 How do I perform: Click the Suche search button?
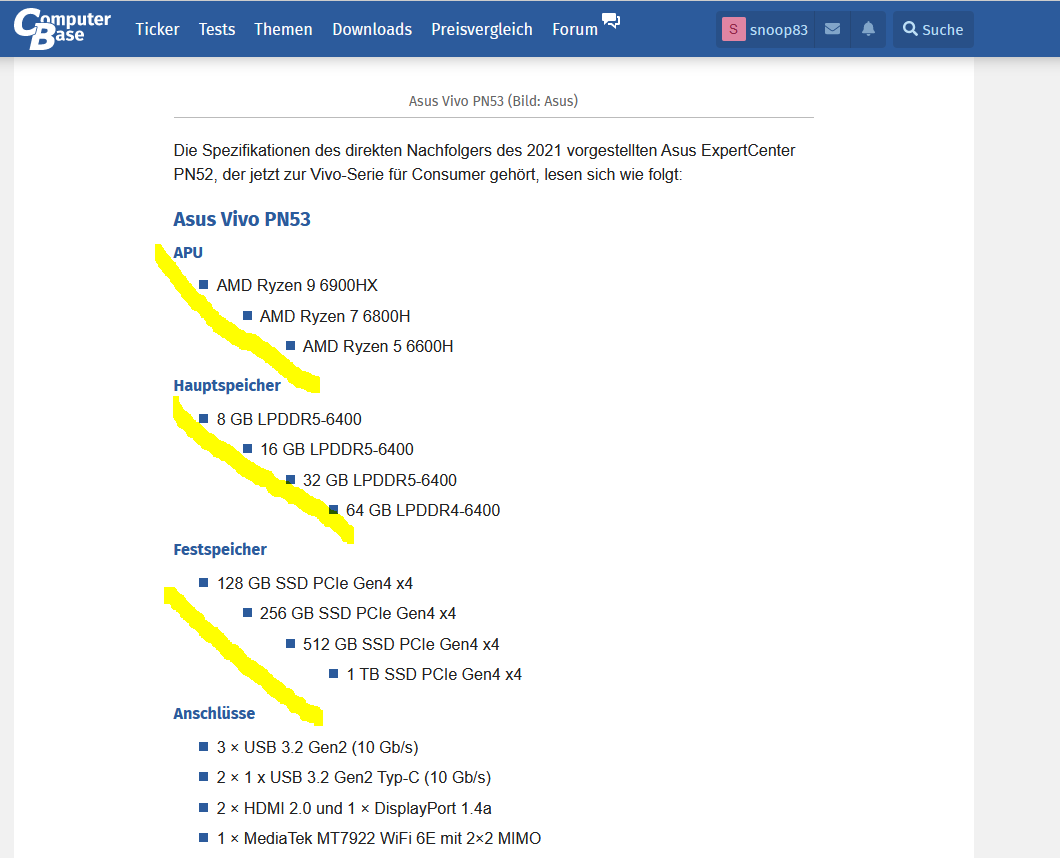tap(934, 29)
